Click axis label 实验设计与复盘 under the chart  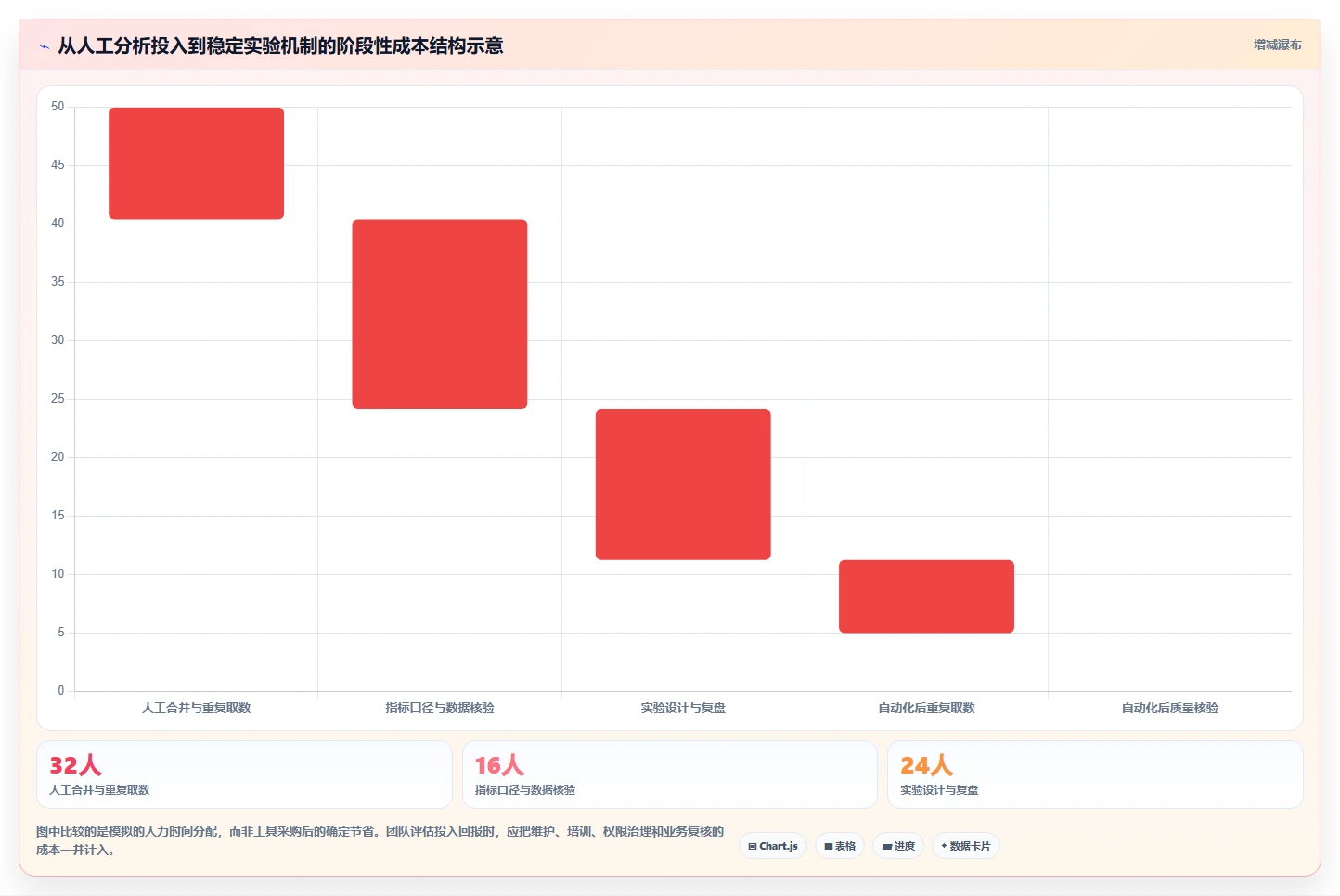(683, 708)
